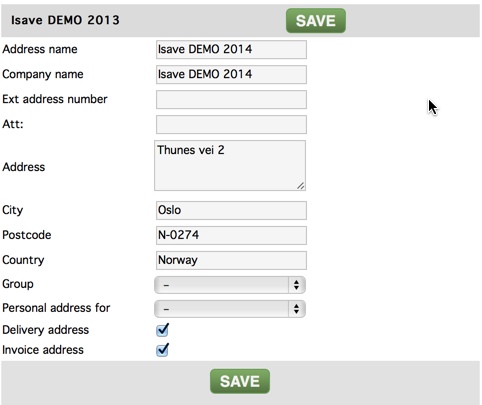Open the Personal address for dropdown
482x405 pixels.
[x=230, y=309]
